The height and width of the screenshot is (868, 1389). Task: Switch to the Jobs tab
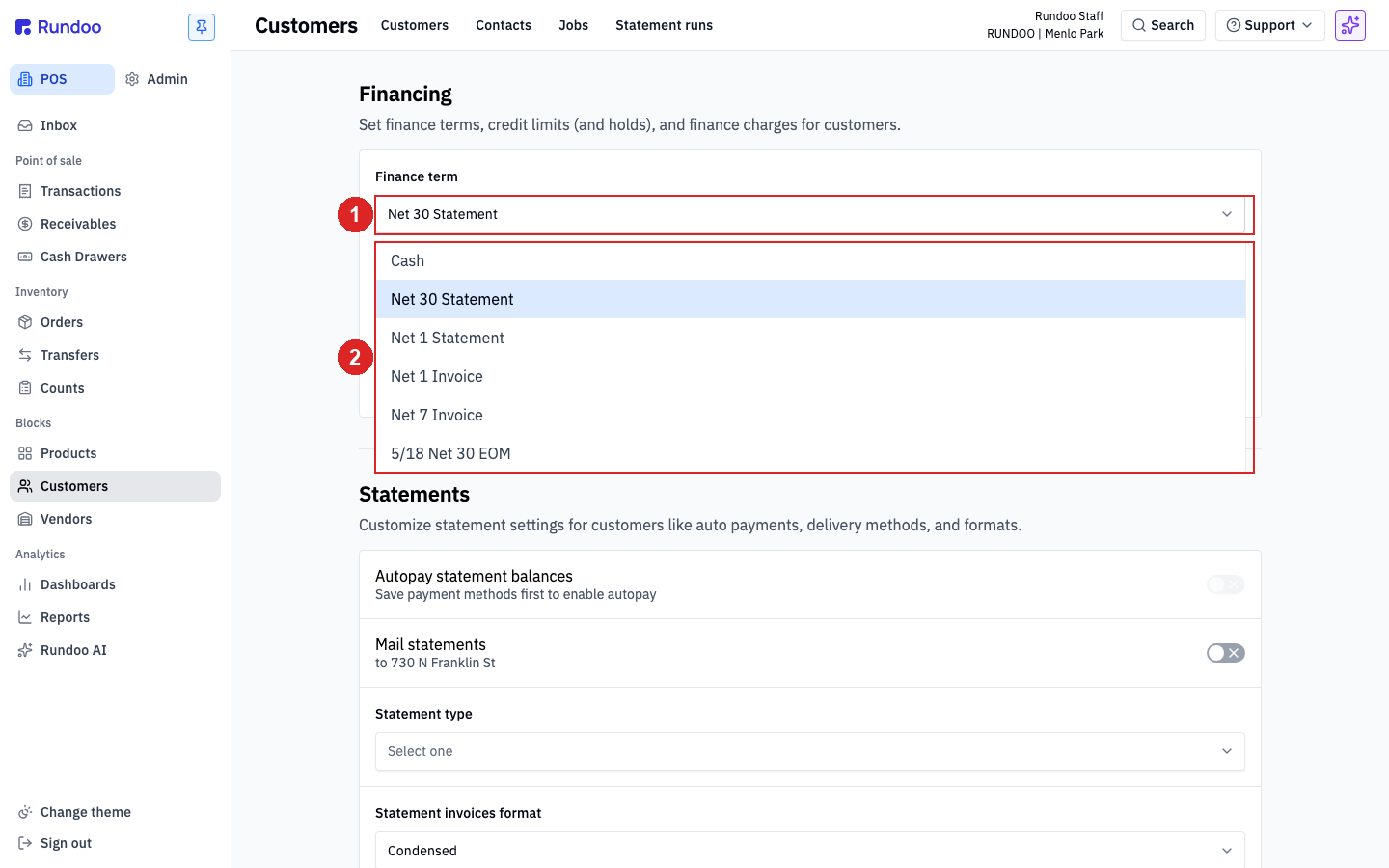click(573, 25)
